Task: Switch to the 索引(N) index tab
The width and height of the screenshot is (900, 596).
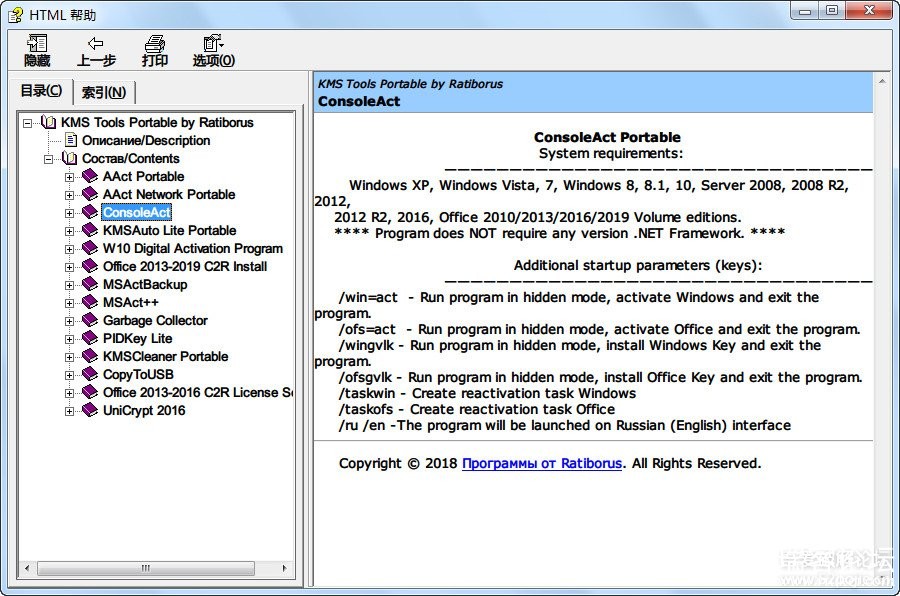Action: tap(104, 92)
